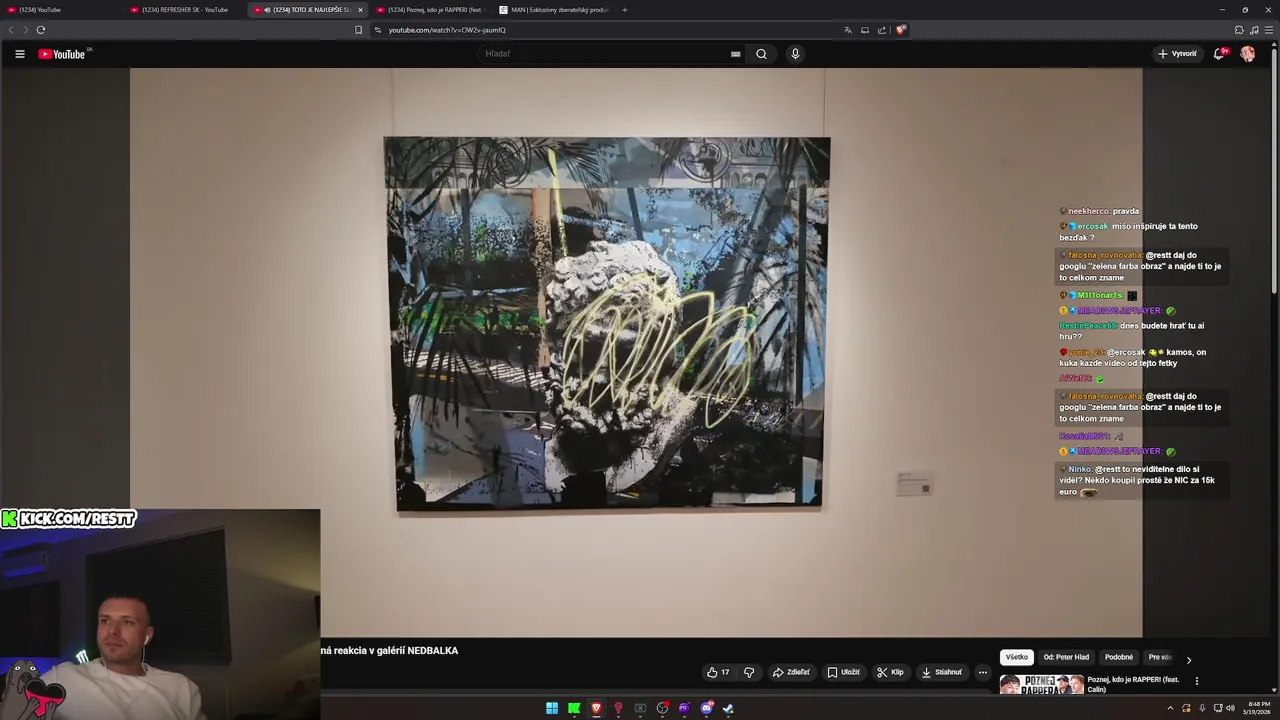Open the Brave Shields lion icon
The image size is (1280, 720).
point(900,30)
